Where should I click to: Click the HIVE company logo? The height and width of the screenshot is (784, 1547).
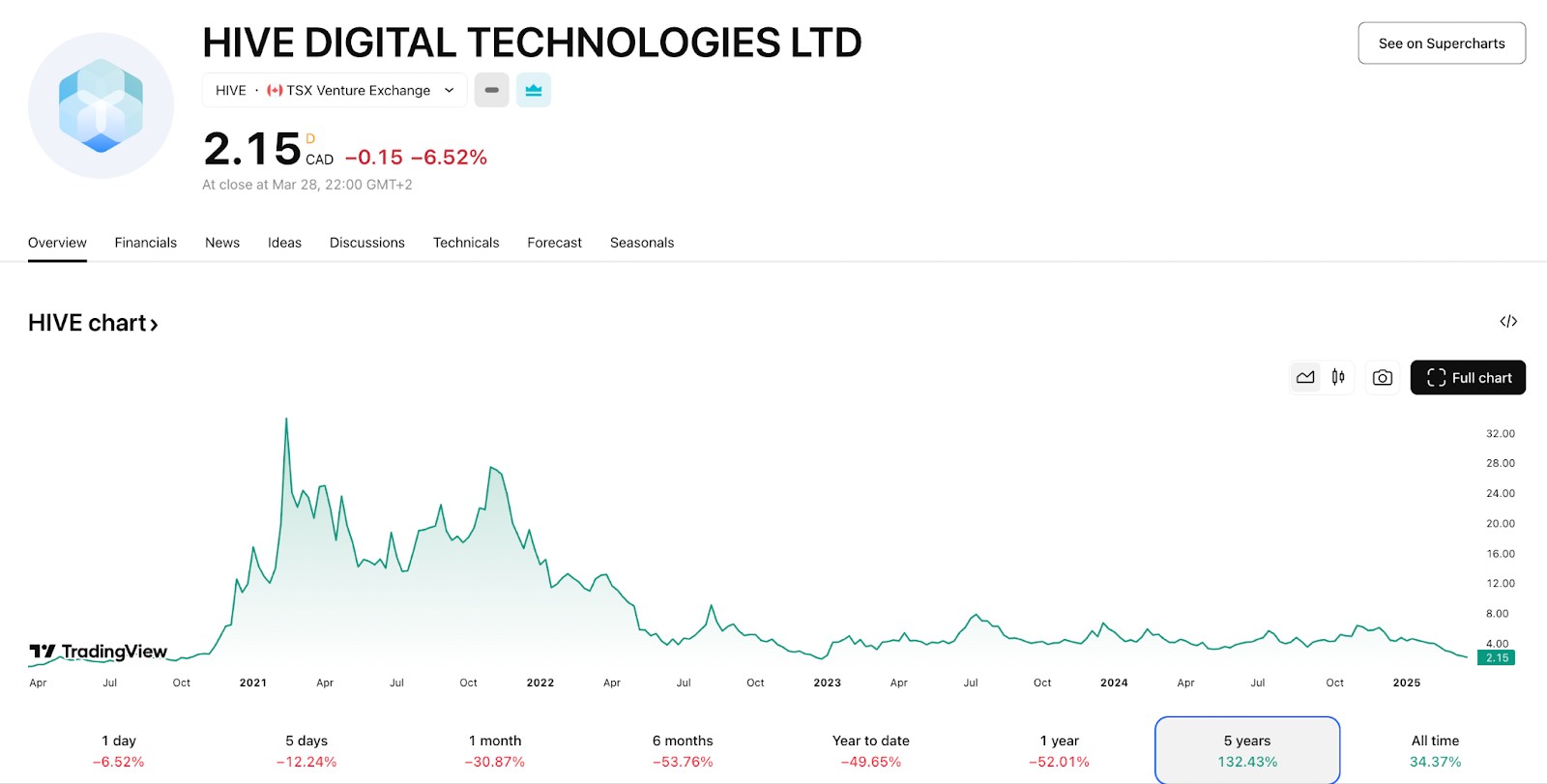point(101,105)
